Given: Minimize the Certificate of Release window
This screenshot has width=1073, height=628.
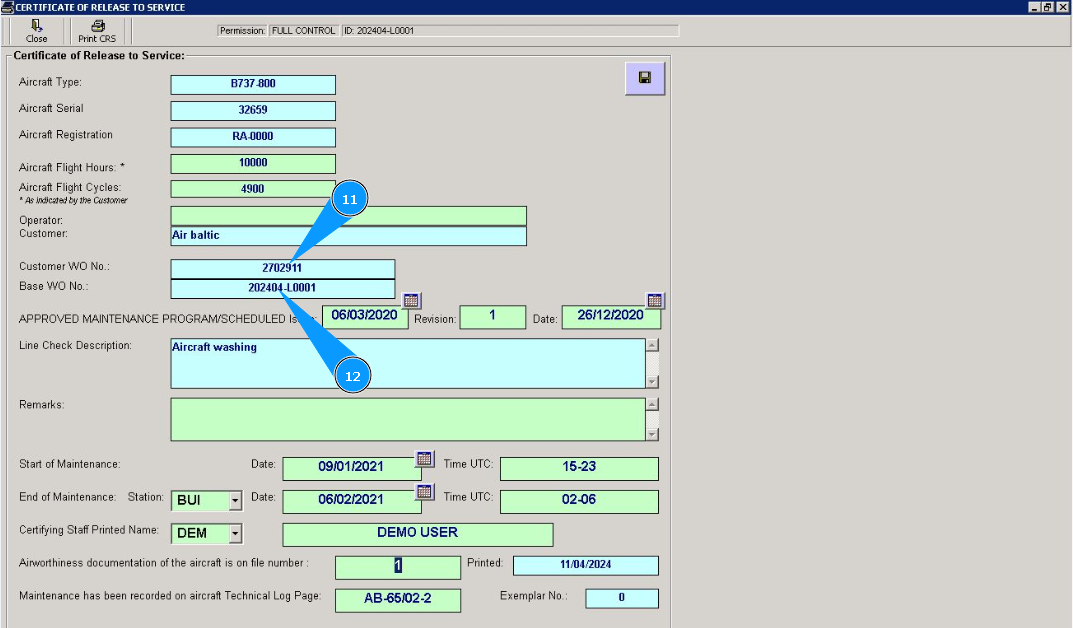Looking at the screenshot, I should pos(1035,7).
